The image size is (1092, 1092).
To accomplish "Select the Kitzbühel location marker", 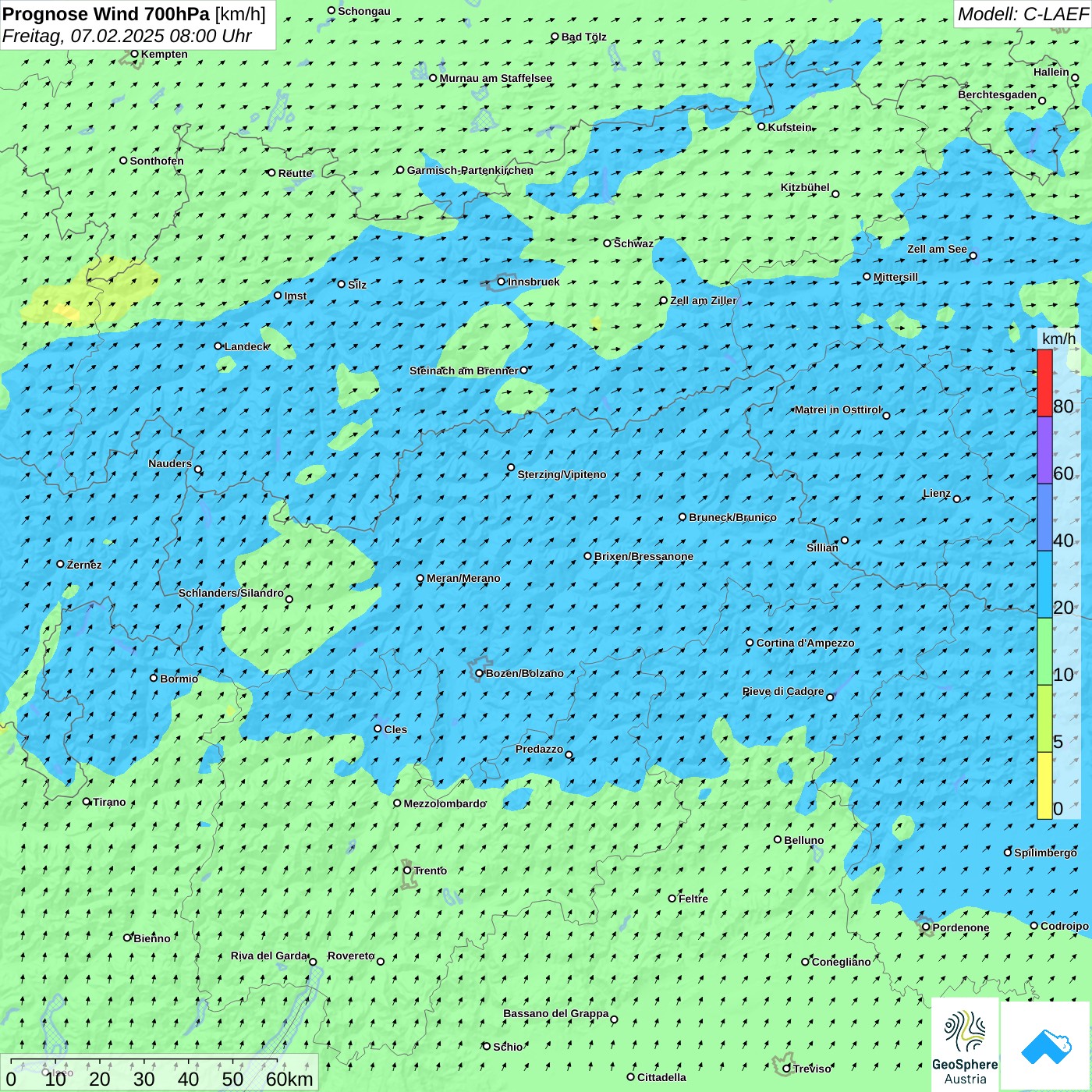I will [x=835, y=194].
